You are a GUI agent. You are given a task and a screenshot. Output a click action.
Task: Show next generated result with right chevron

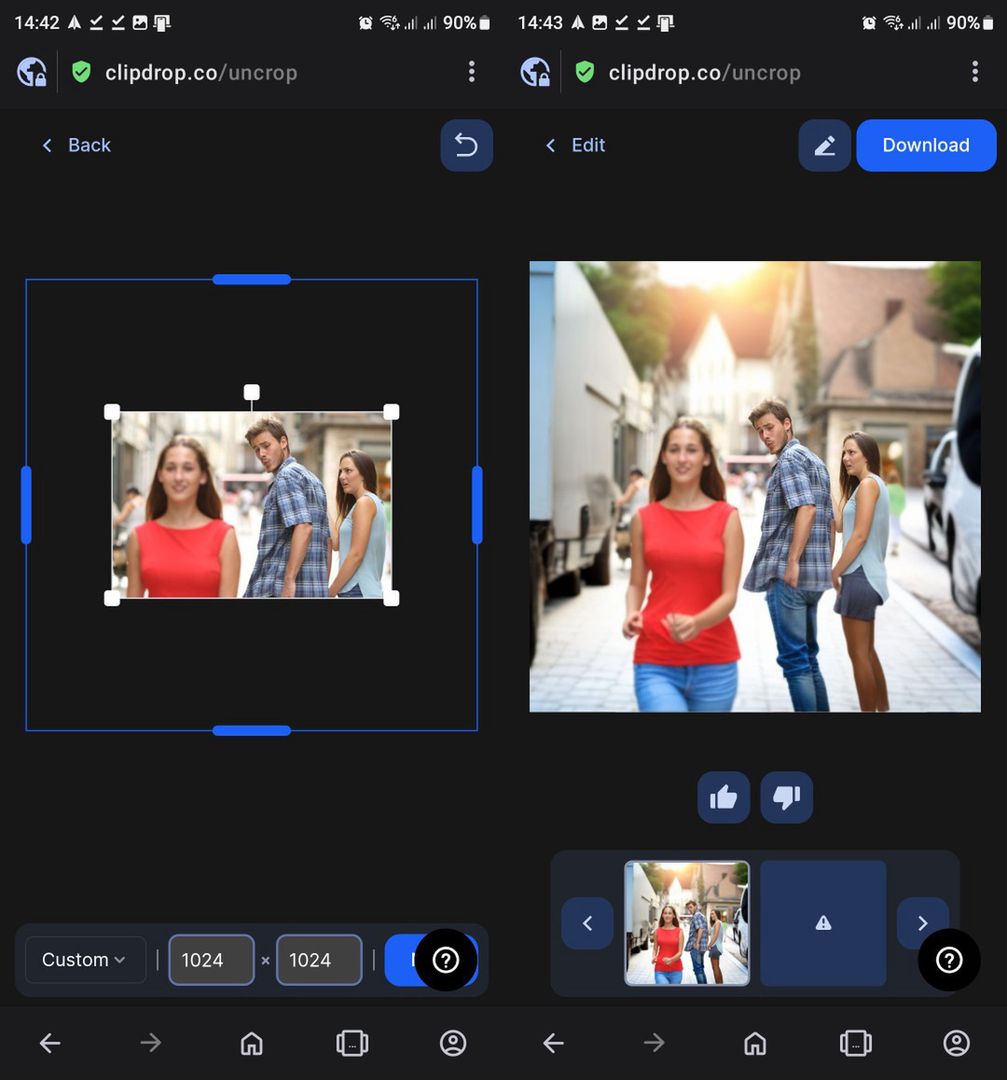pyautogui.click(x=922, y=923)
